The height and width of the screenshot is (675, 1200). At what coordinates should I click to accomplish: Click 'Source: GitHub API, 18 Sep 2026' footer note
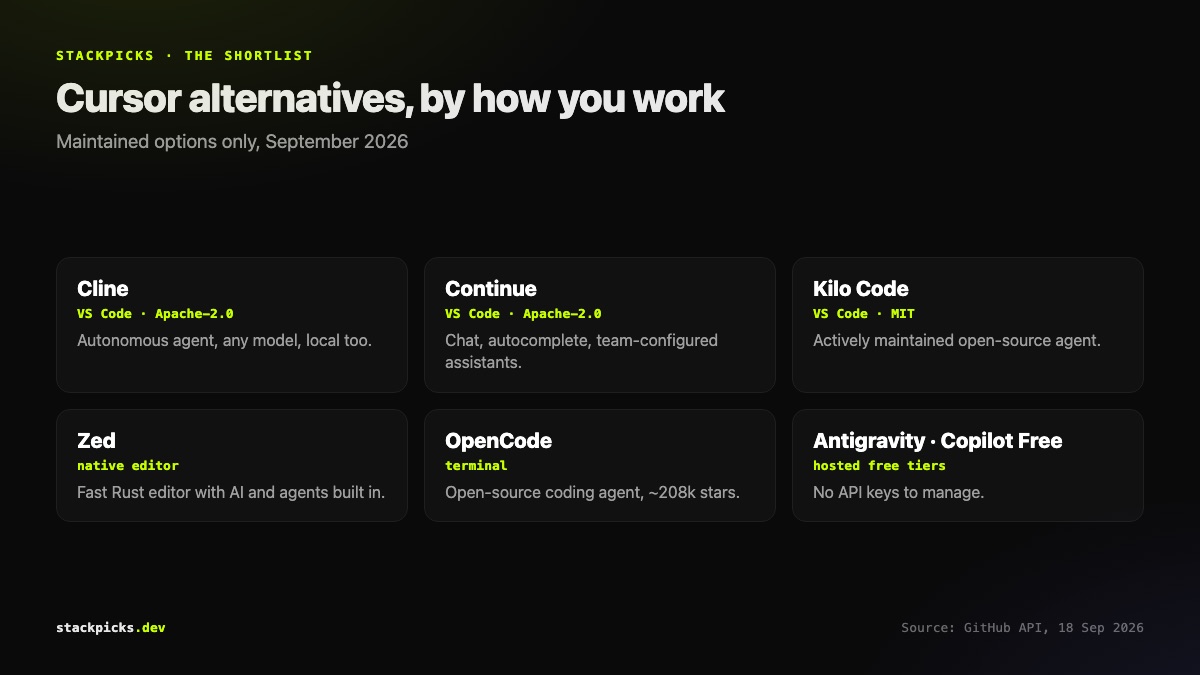[x=1022, y=628]
